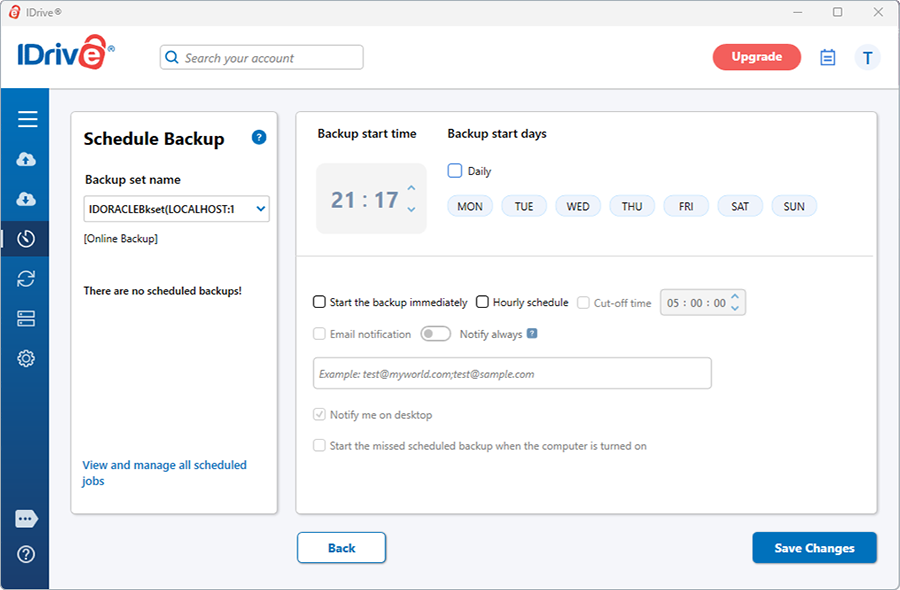Open the Settings gear icon

[x=27, y=358]
